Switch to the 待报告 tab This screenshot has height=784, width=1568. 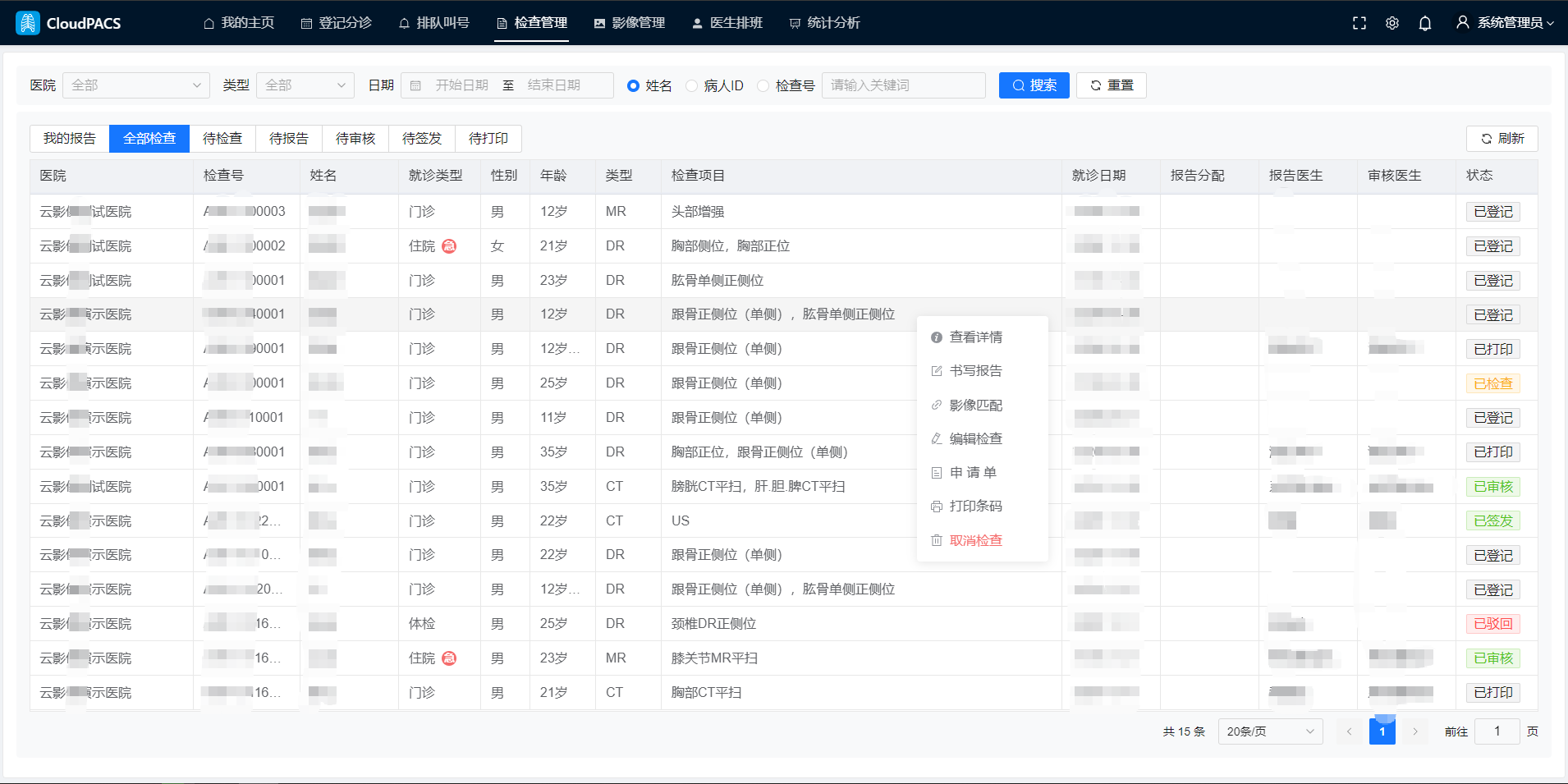[289, 139]
